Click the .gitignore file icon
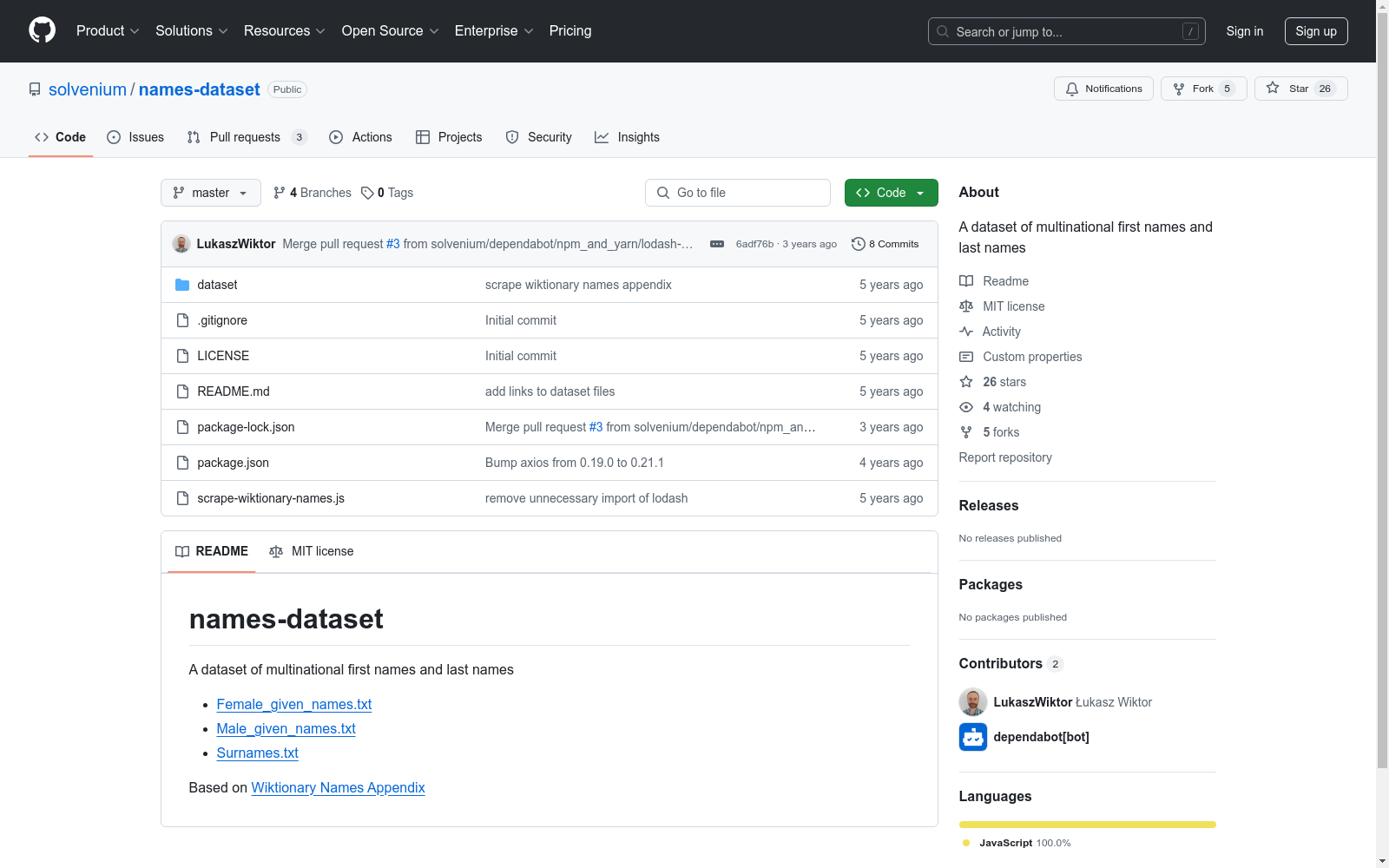This screenshot has width=1389, height=868. tap(182, 320)
